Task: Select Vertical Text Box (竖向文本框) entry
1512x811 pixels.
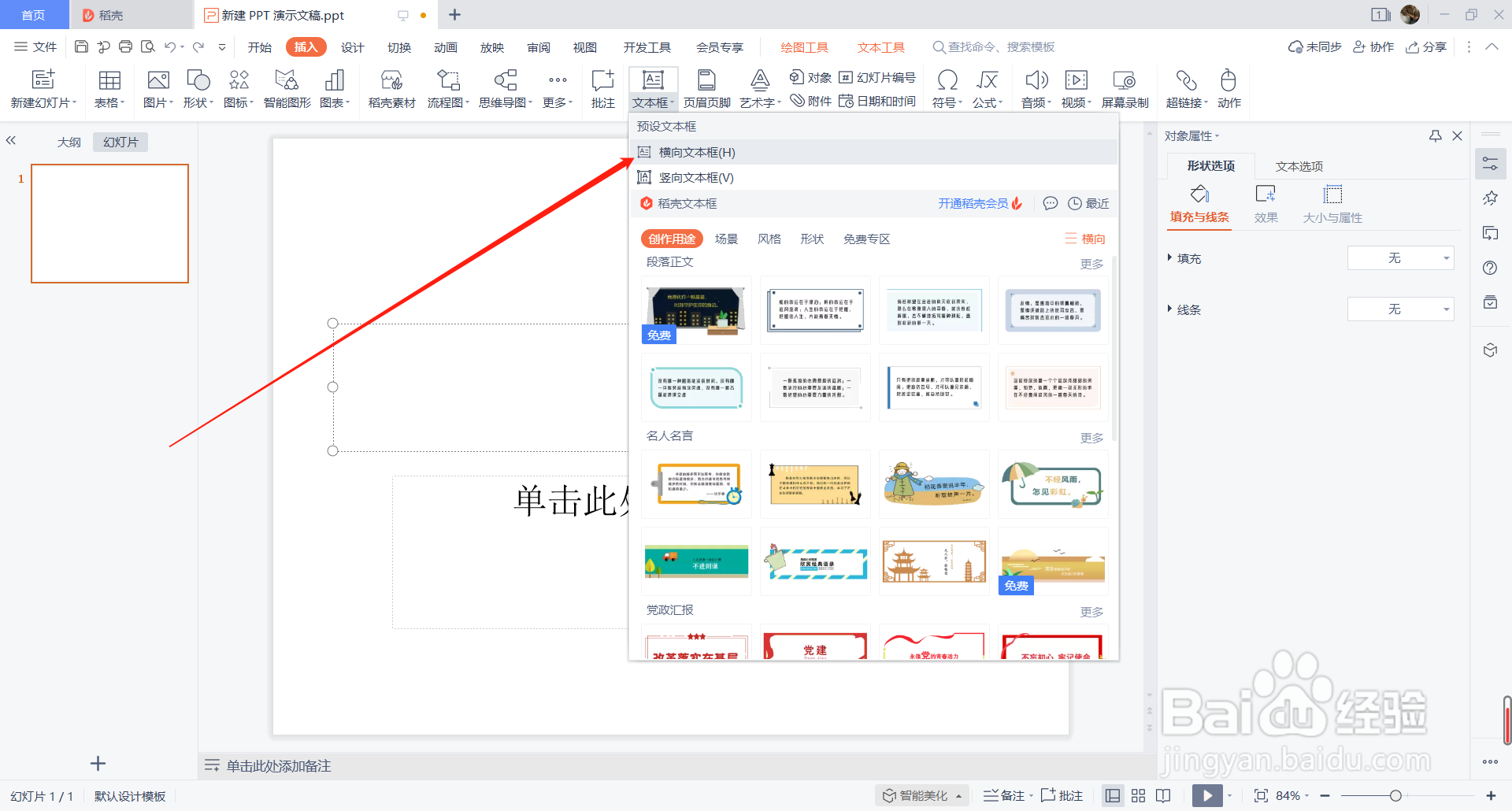Action: click(x=874, y=177)
